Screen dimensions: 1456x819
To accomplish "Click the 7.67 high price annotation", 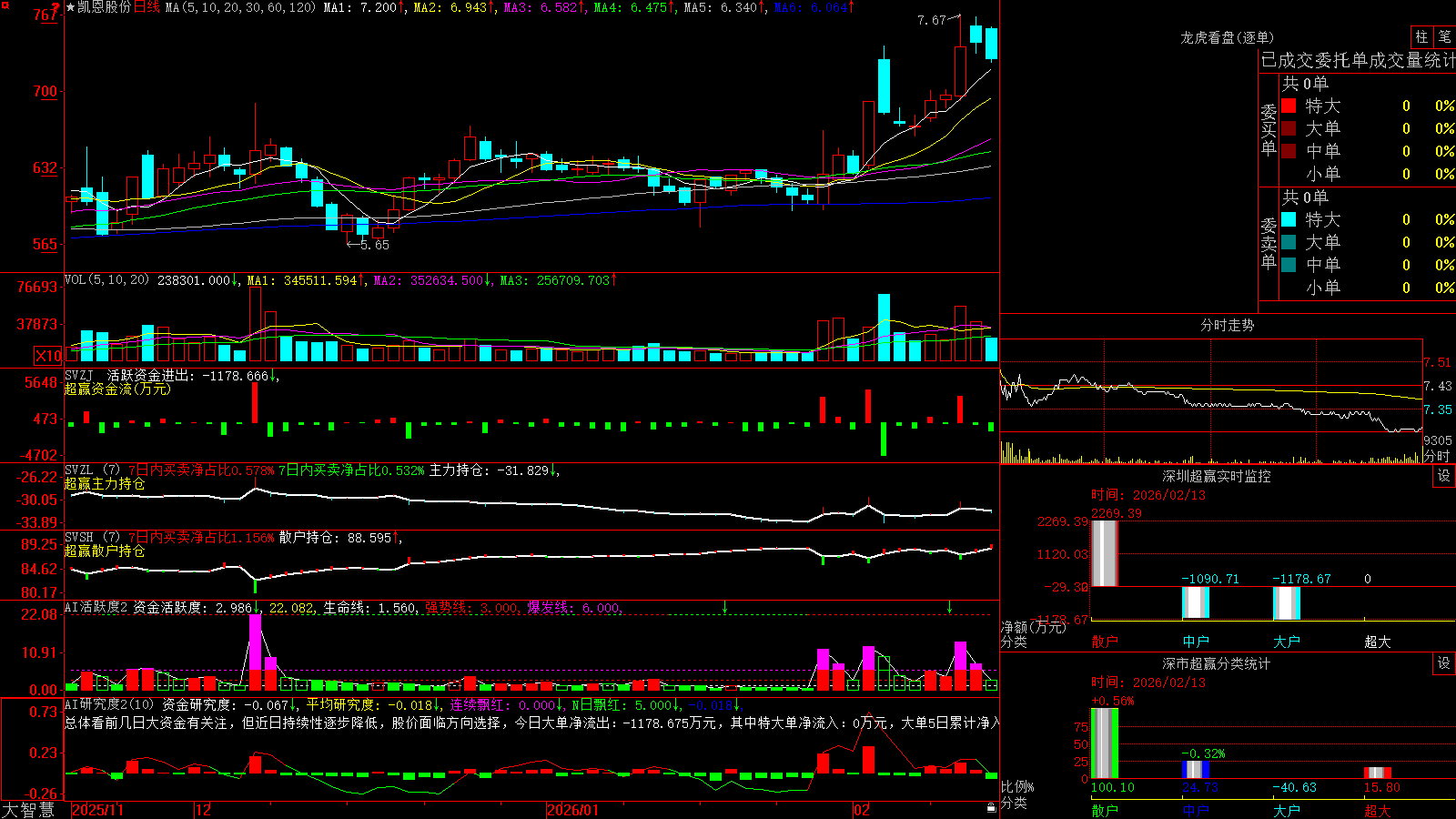I will pos(931,20).
